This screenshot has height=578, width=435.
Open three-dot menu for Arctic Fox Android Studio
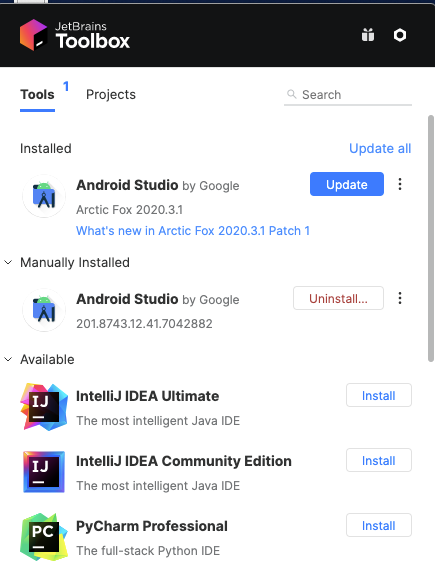point(400,184)
